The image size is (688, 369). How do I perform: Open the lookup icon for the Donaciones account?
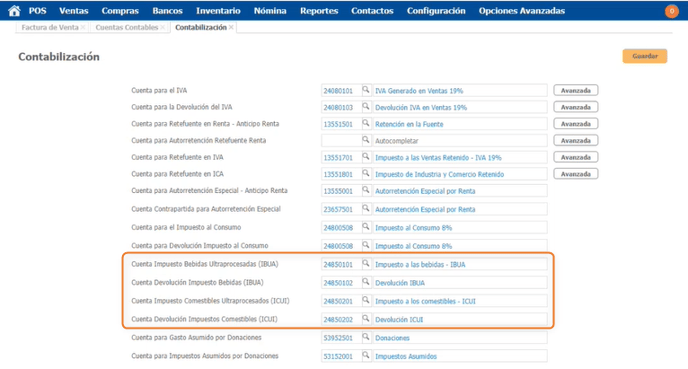pos(366,337)
